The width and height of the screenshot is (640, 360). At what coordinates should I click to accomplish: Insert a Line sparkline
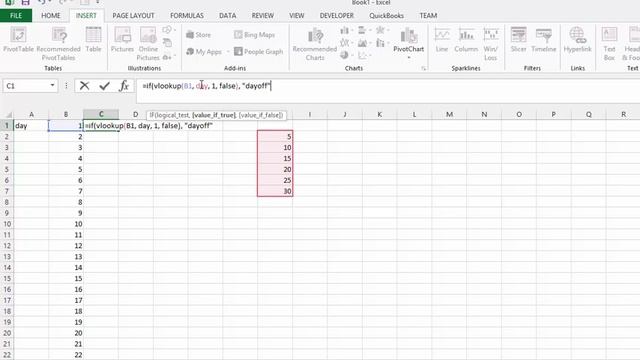(442, 40)
